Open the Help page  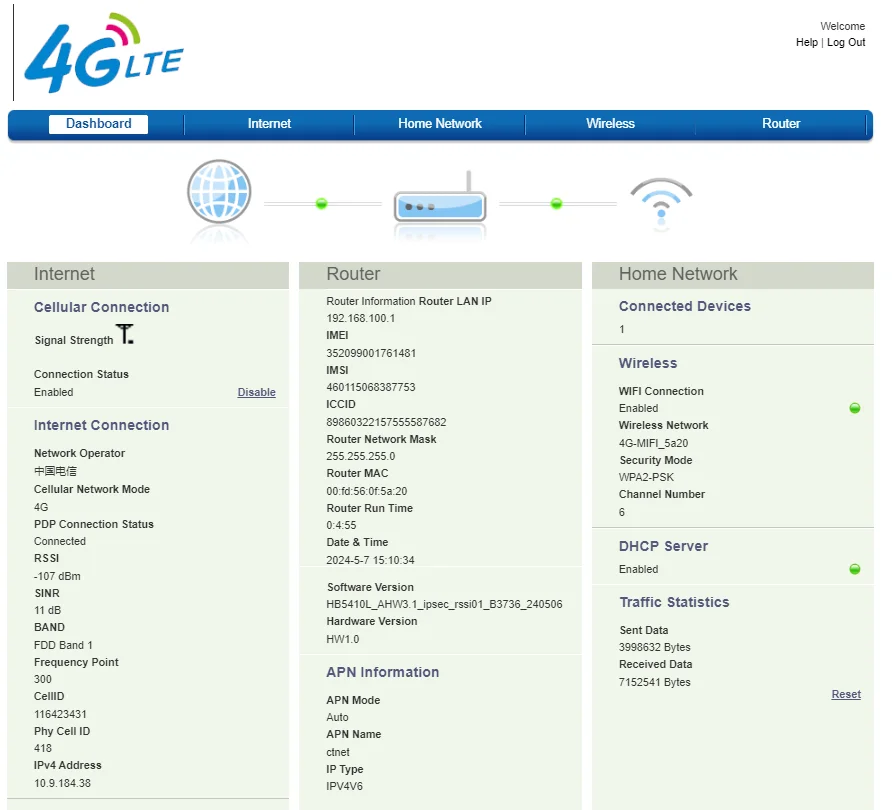click(x=806, y=43)
